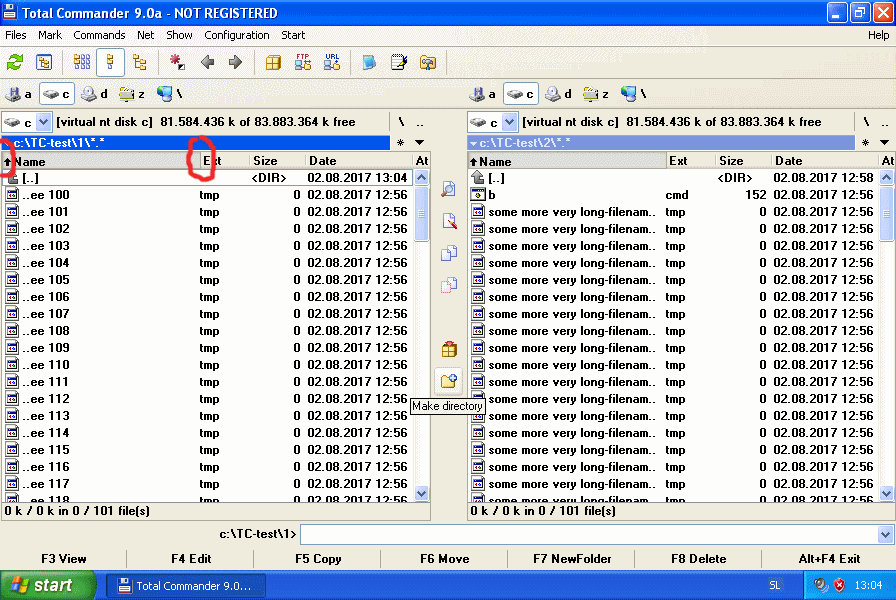Click the left panel scrollbar down arrow
The image size is (896, 600).
pyautogui.click(x=422, y=493)
